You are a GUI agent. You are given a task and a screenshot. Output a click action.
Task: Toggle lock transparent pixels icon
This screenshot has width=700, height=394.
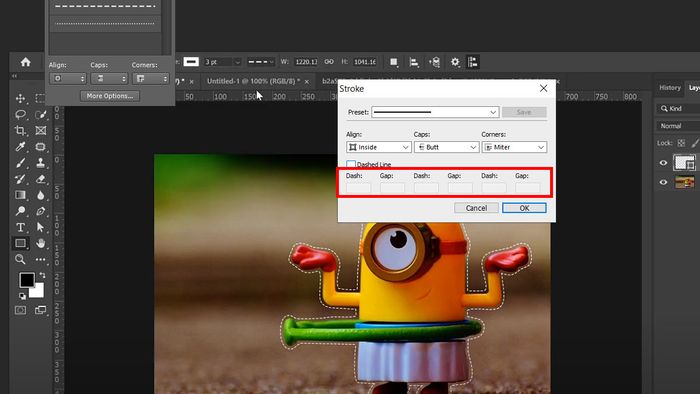tap(681, 143)
